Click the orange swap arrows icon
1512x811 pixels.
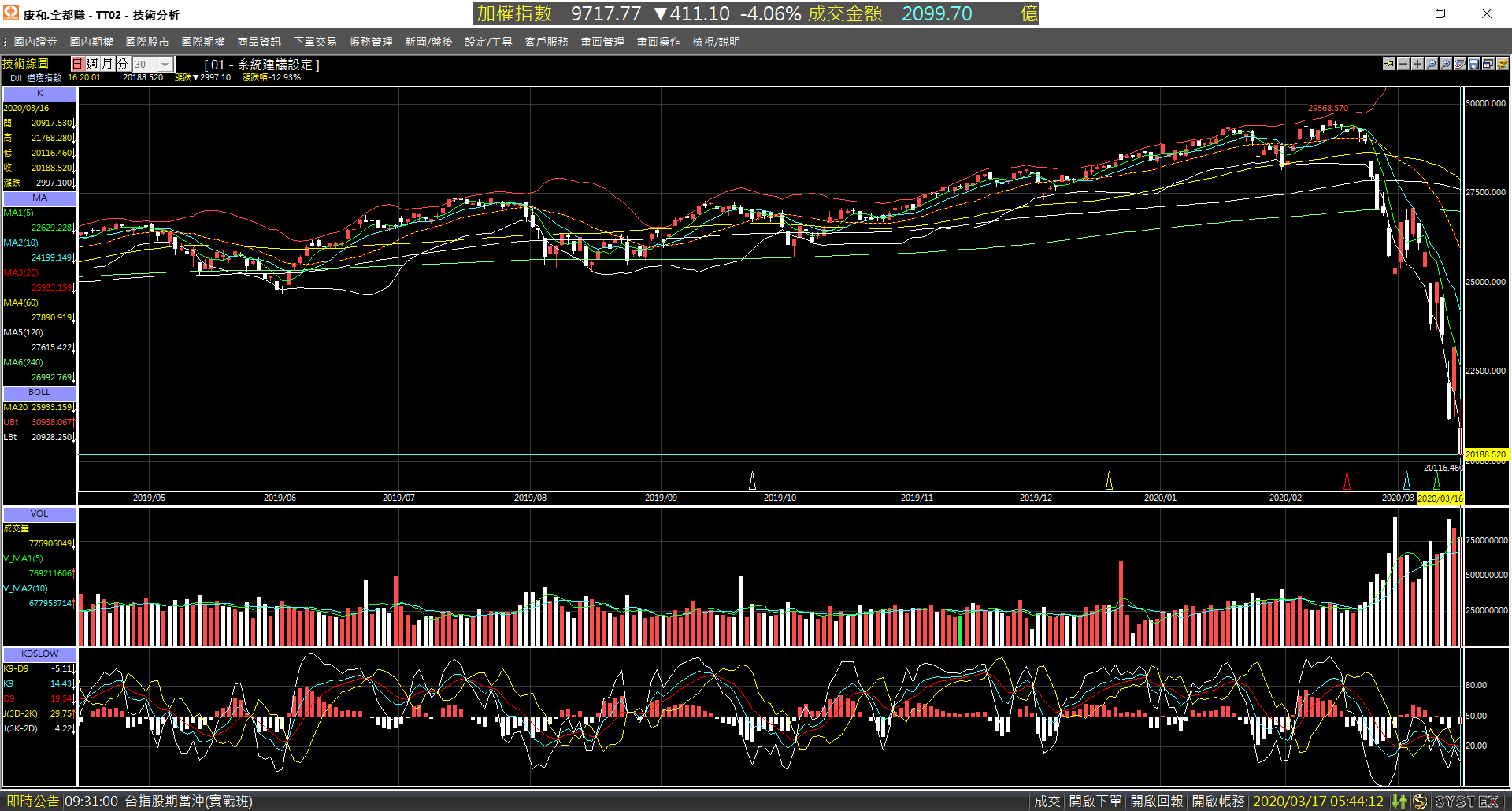click(1503, 64)
